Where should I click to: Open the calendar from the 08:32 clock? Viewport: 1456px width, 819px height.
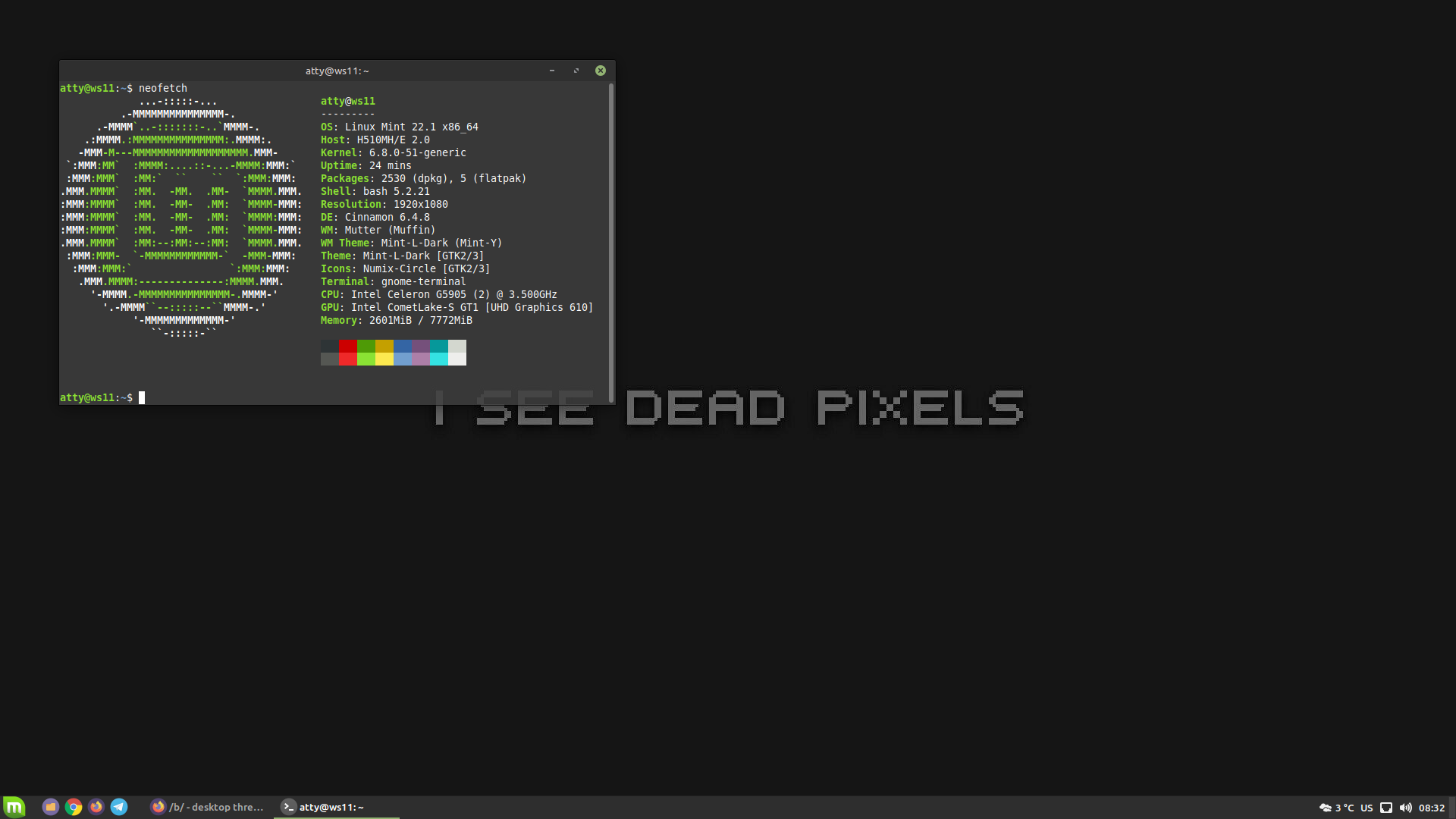pos(1432,808)
